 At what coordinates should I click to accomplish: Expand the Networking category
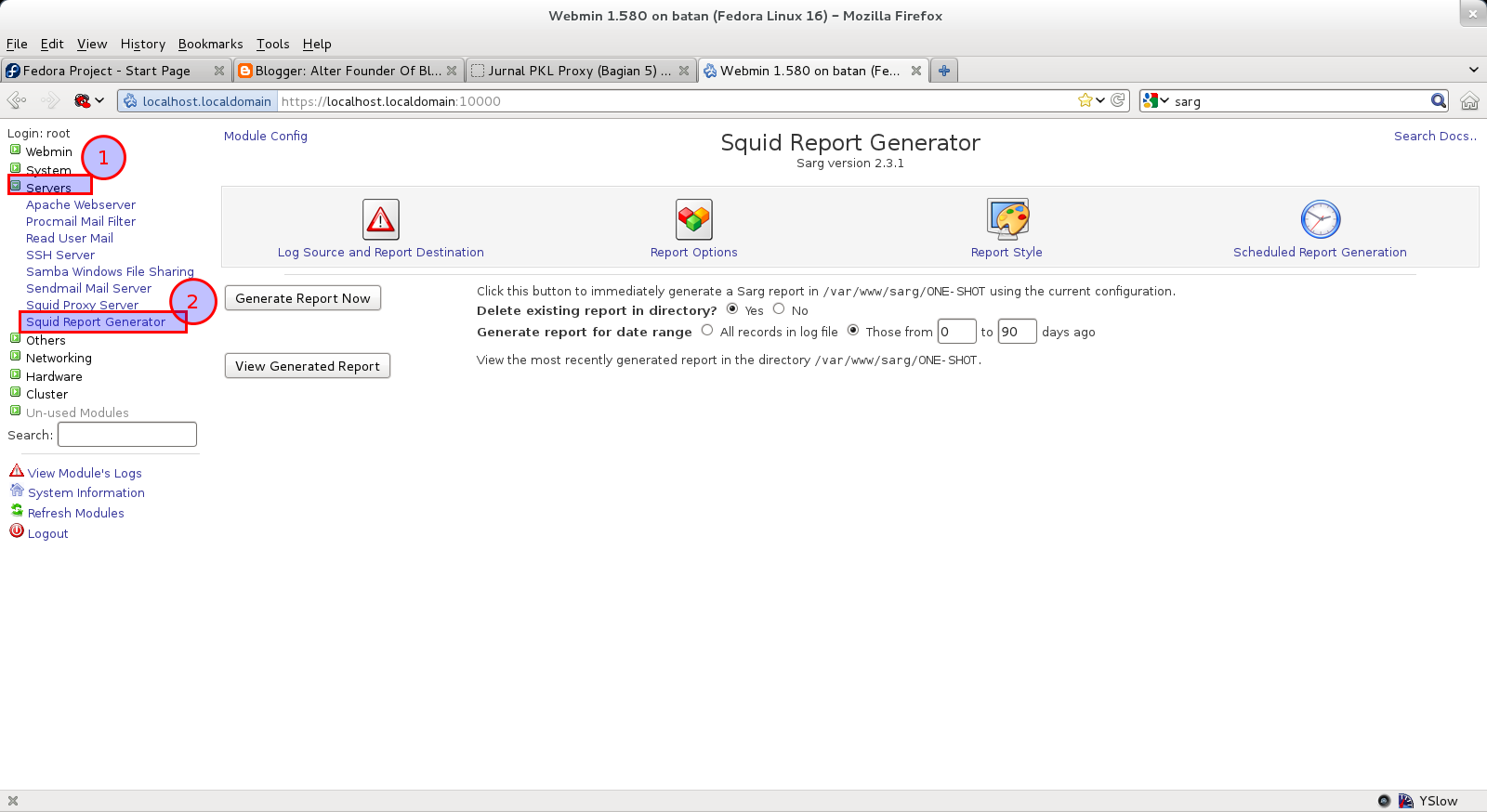coord(15,356)
